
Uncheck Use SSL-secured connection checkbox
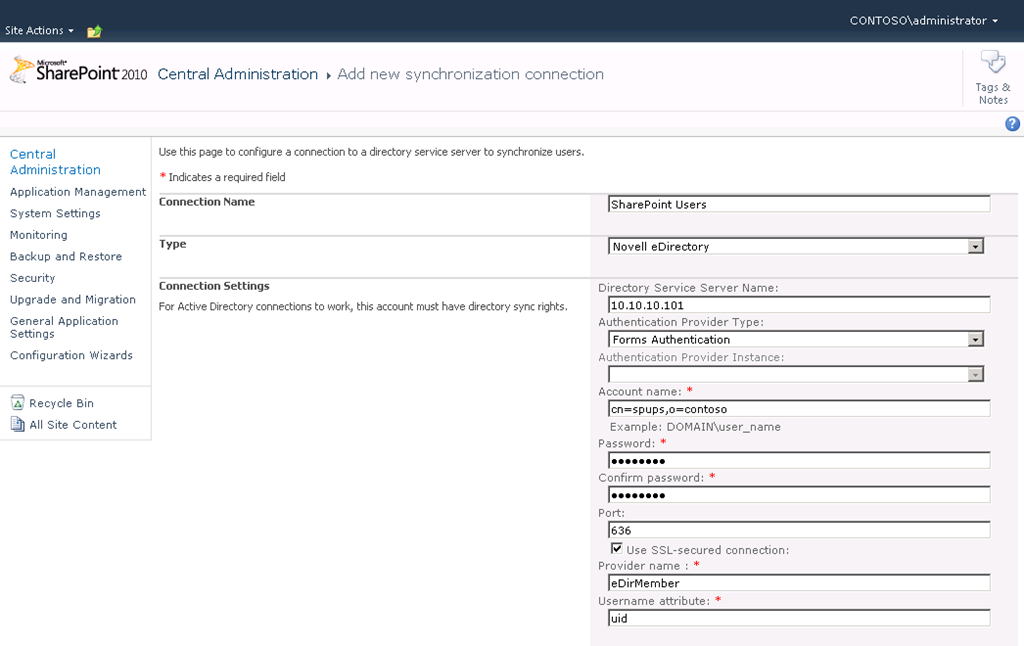[x=616, y=549]
